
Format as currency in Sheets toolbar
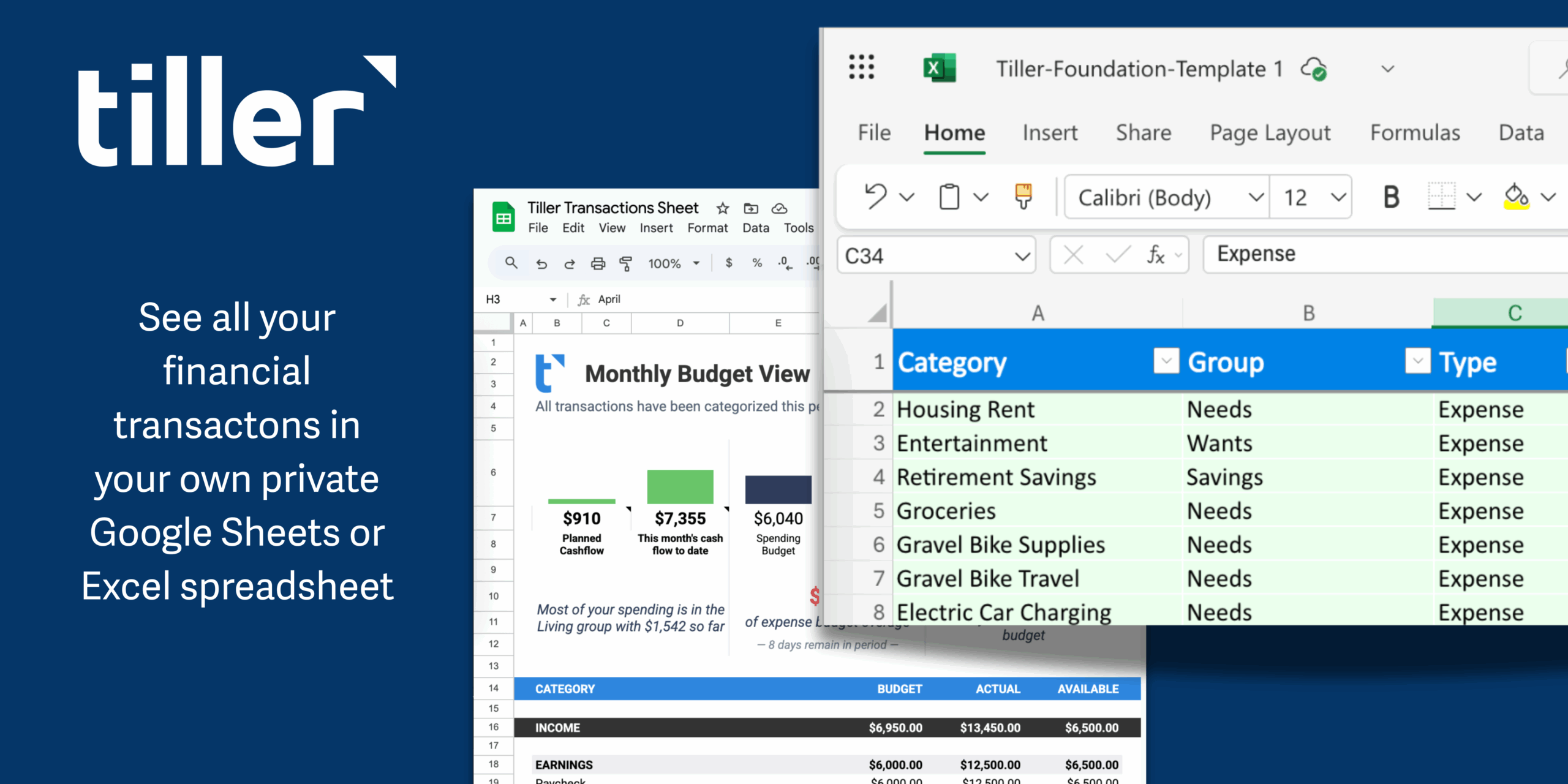729,263
